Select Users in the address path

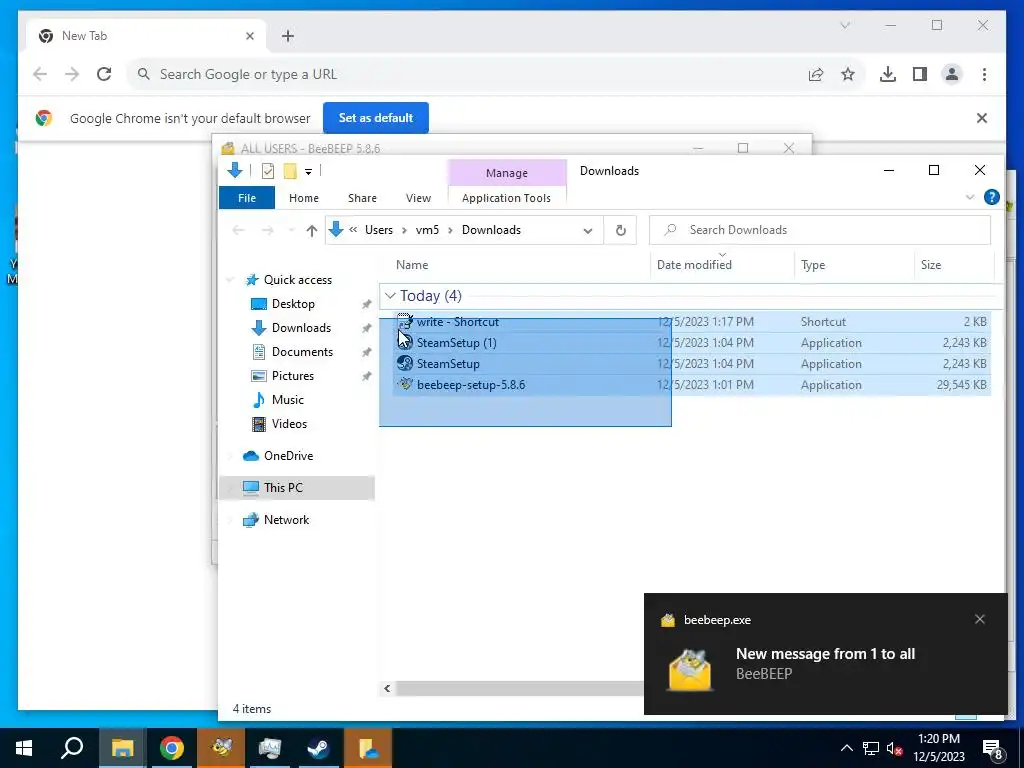point(379,230)
